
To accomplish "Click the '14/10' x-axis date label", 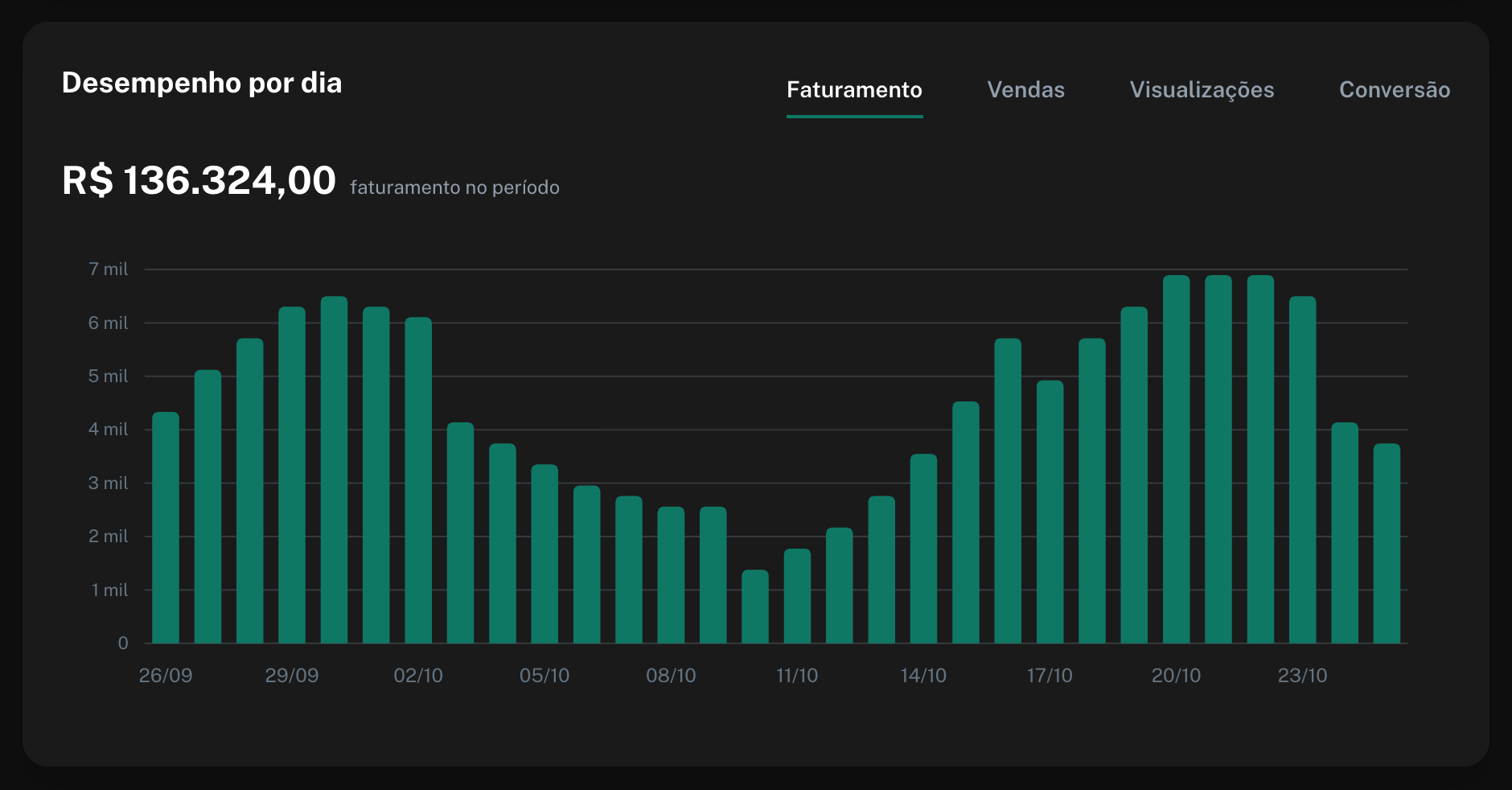I will pyautogui.click(x=923, y=676).
